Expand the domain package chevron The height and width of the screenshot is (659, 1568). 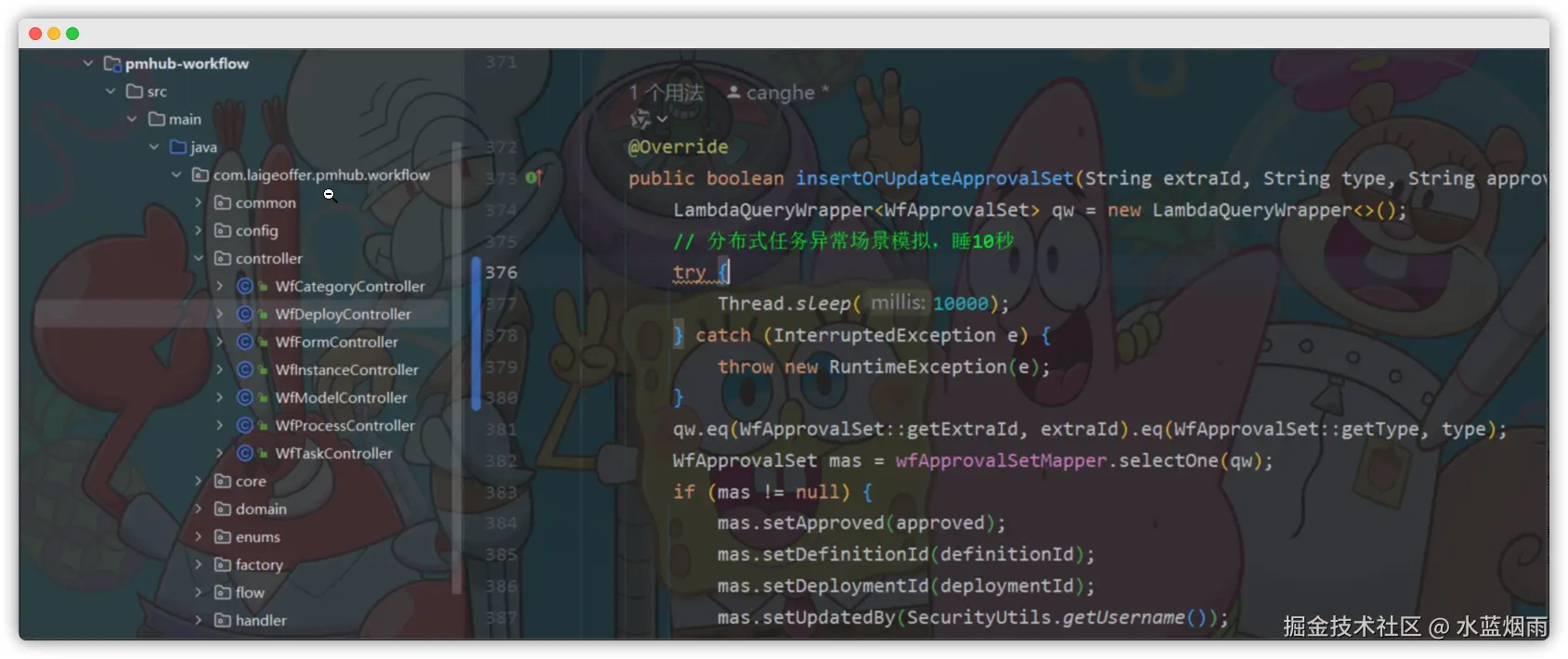(198, 509)
